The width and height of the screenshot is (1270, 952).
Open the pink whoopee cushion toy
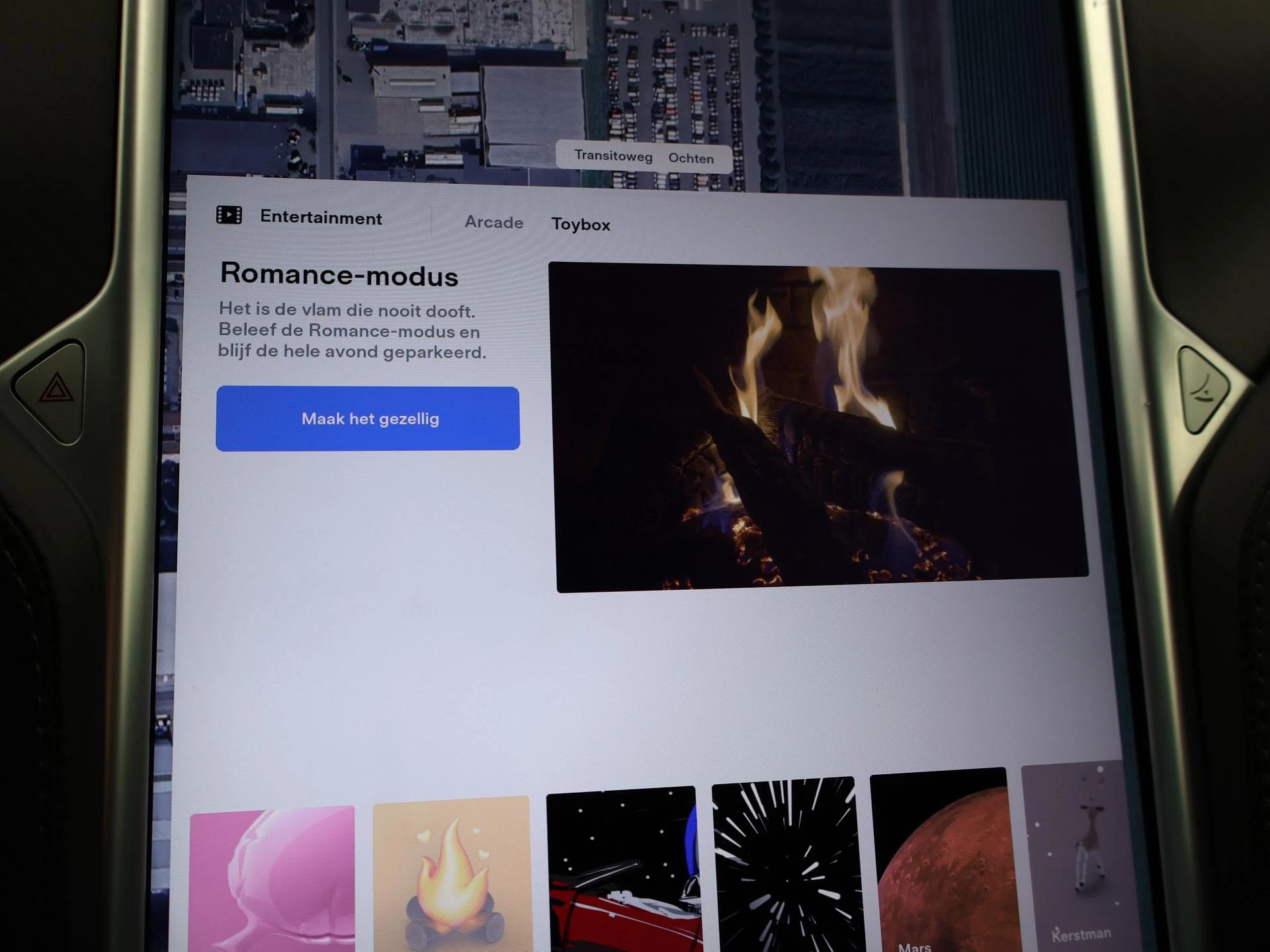(x=273, y=879)
